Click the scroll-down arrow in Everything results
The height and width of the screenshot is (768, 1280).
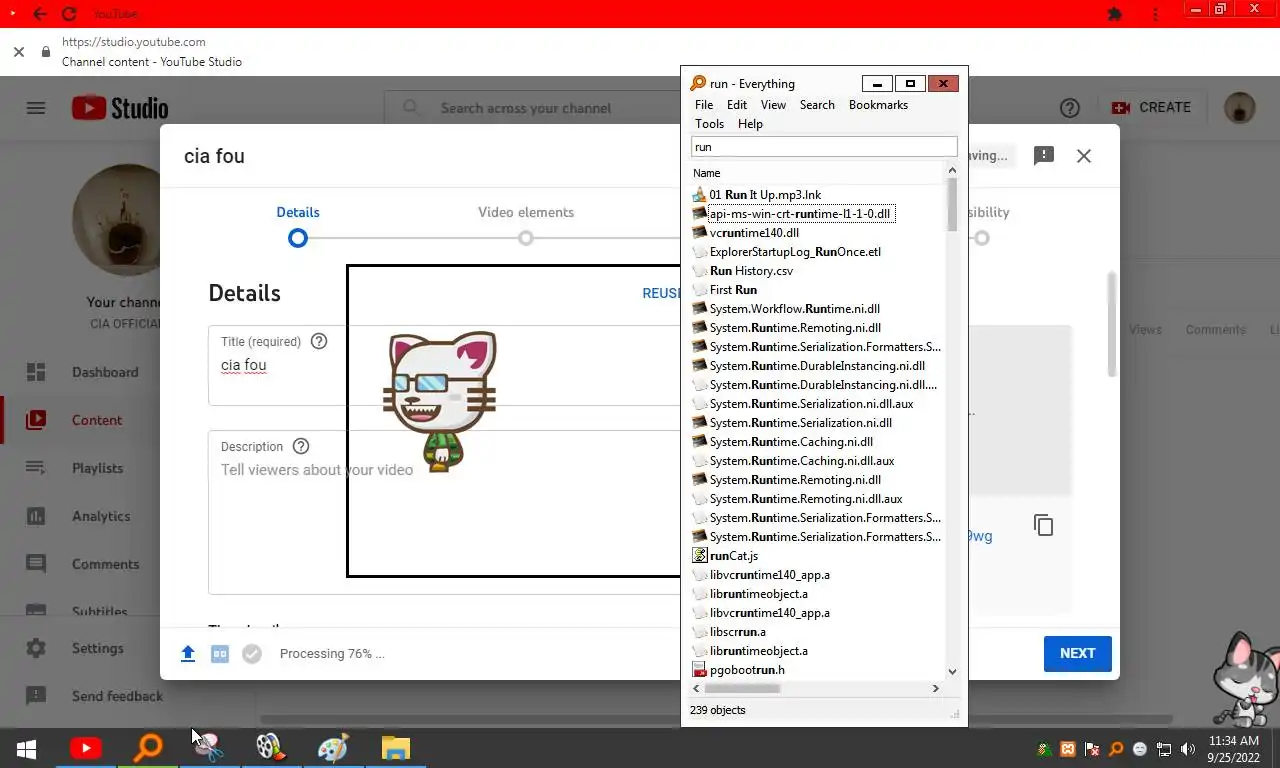952,672
